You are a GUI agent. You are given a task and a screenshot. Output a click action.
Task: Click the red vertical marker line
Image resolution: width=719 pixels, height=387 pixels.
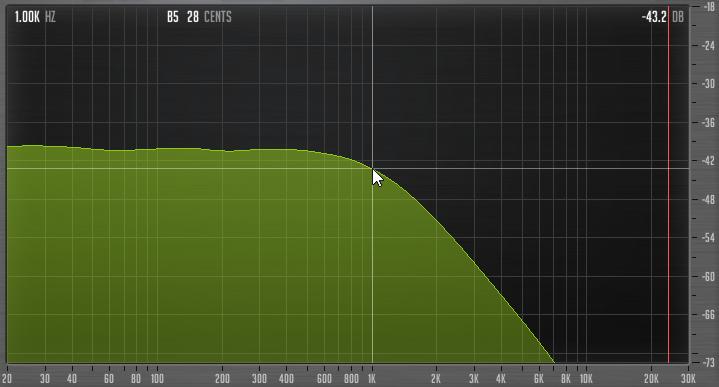point(669,184)
